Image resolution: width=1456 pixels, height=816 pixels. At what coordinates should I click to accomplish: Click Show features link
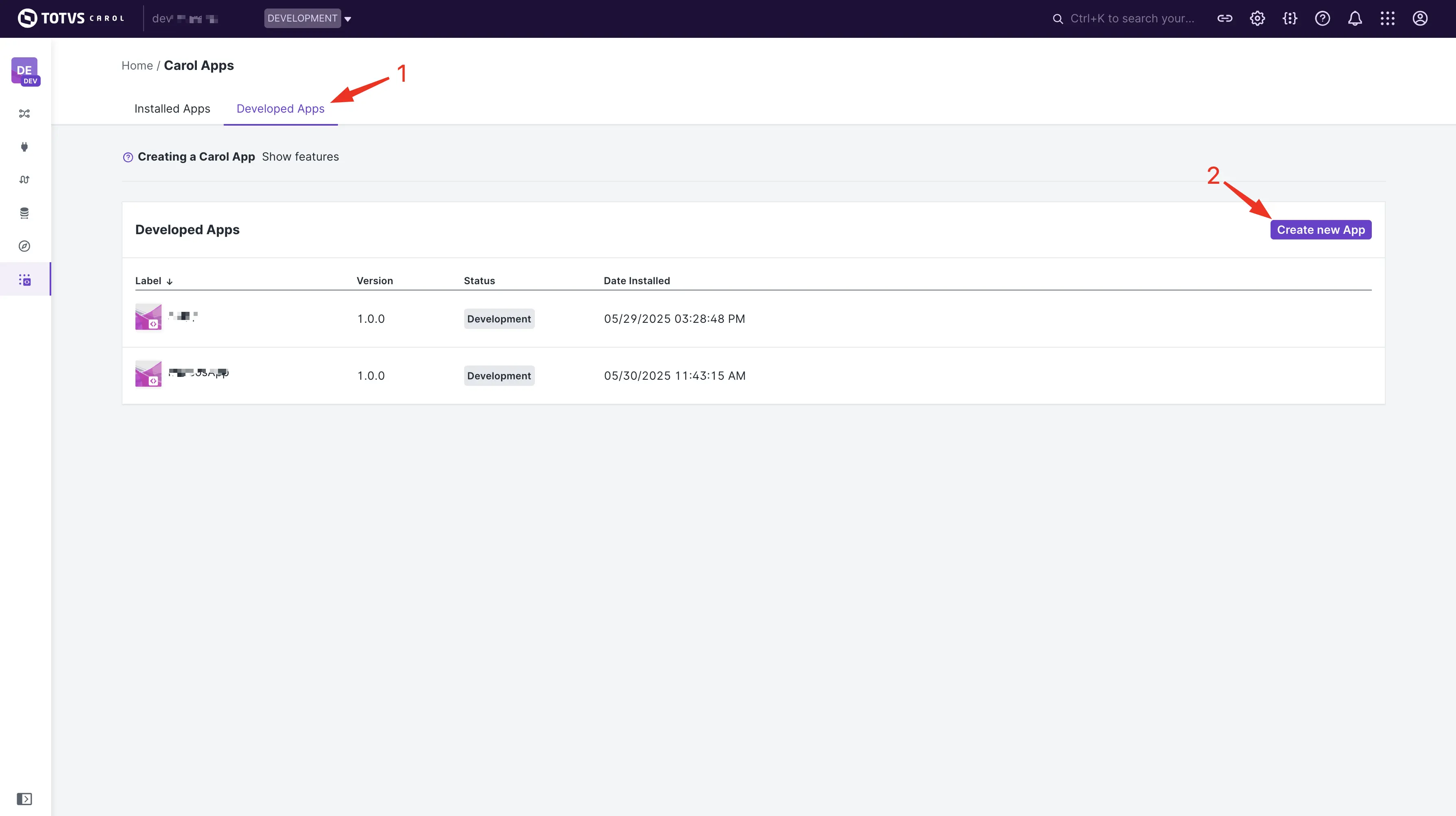[x=300, y=157]
